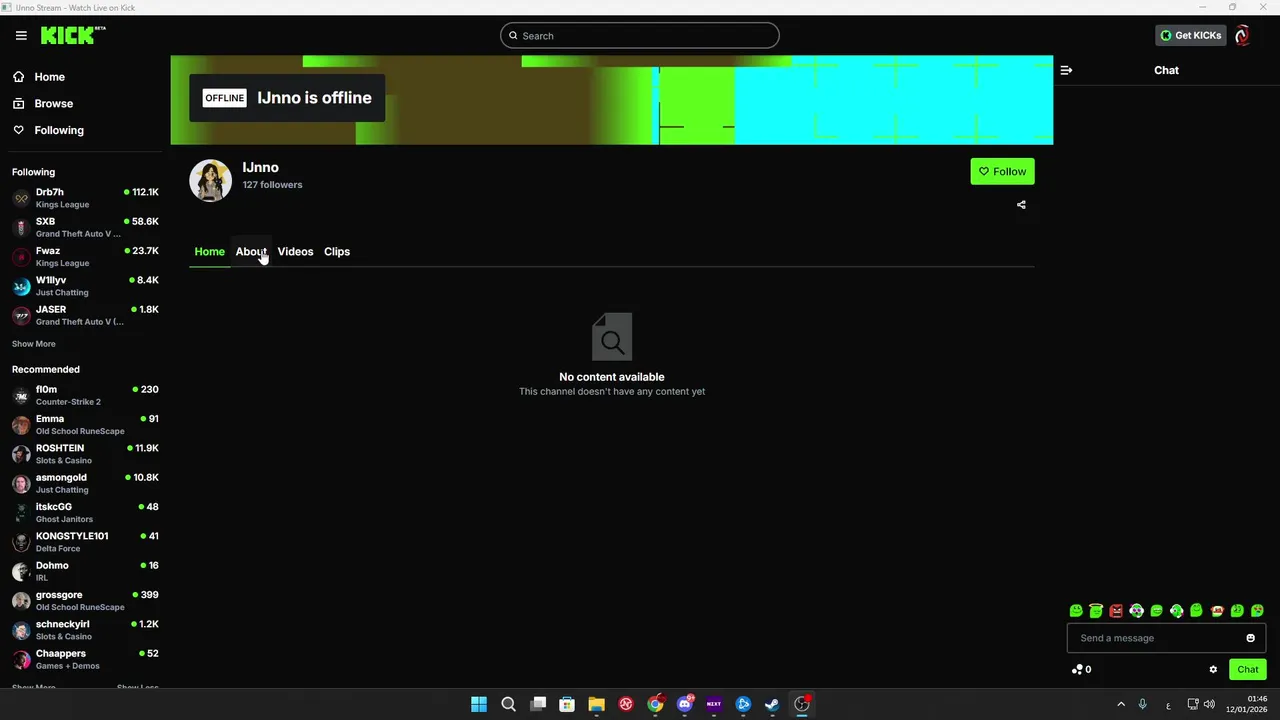Click the green Chat send button
This screenshot has width=1280, height=720.
pyautogui.click(x=1248, y=670)
